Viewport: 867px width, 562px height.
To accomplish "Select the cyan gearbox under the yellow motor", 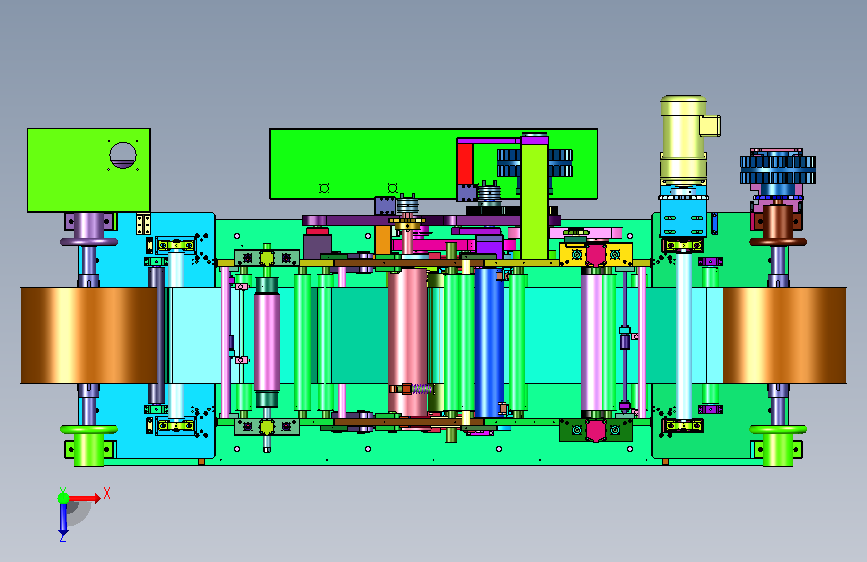I will 683,217.
